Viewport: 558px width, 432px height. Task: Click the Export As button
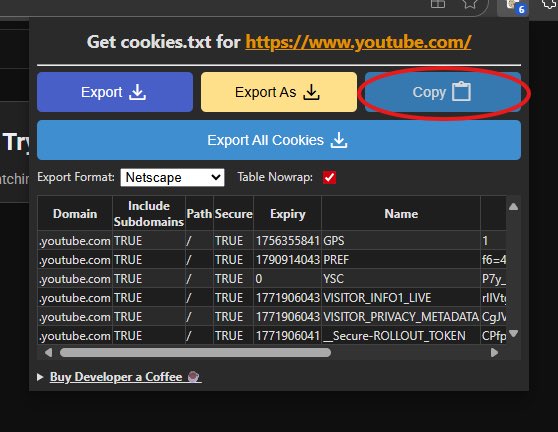279,92
